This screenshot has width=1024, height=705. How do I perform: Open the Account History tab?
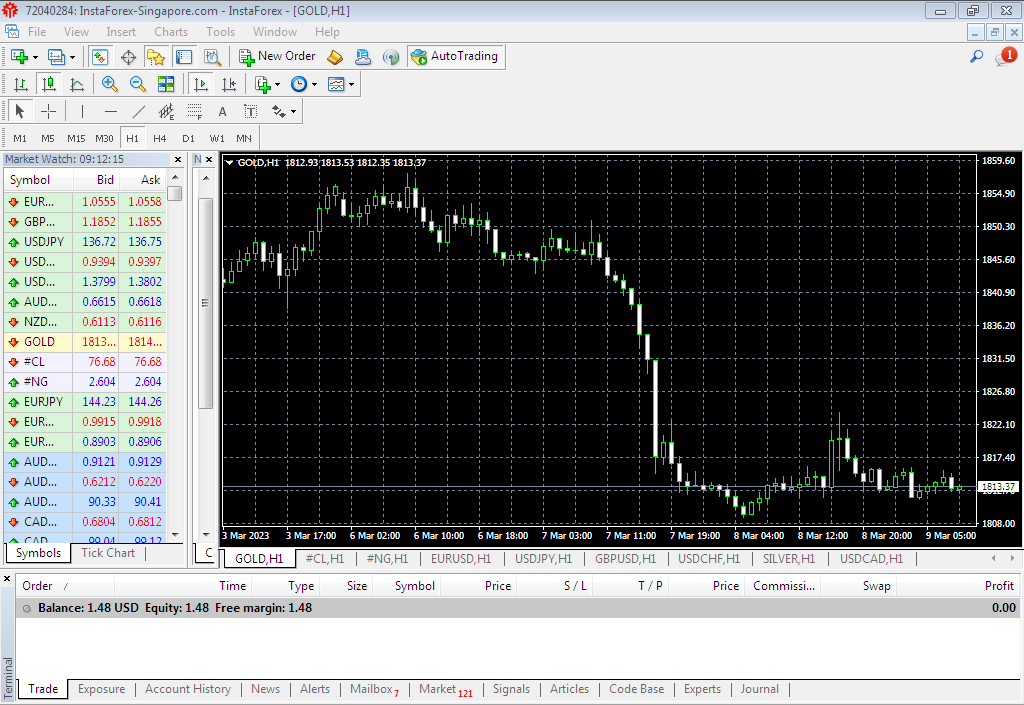[188, 689]
